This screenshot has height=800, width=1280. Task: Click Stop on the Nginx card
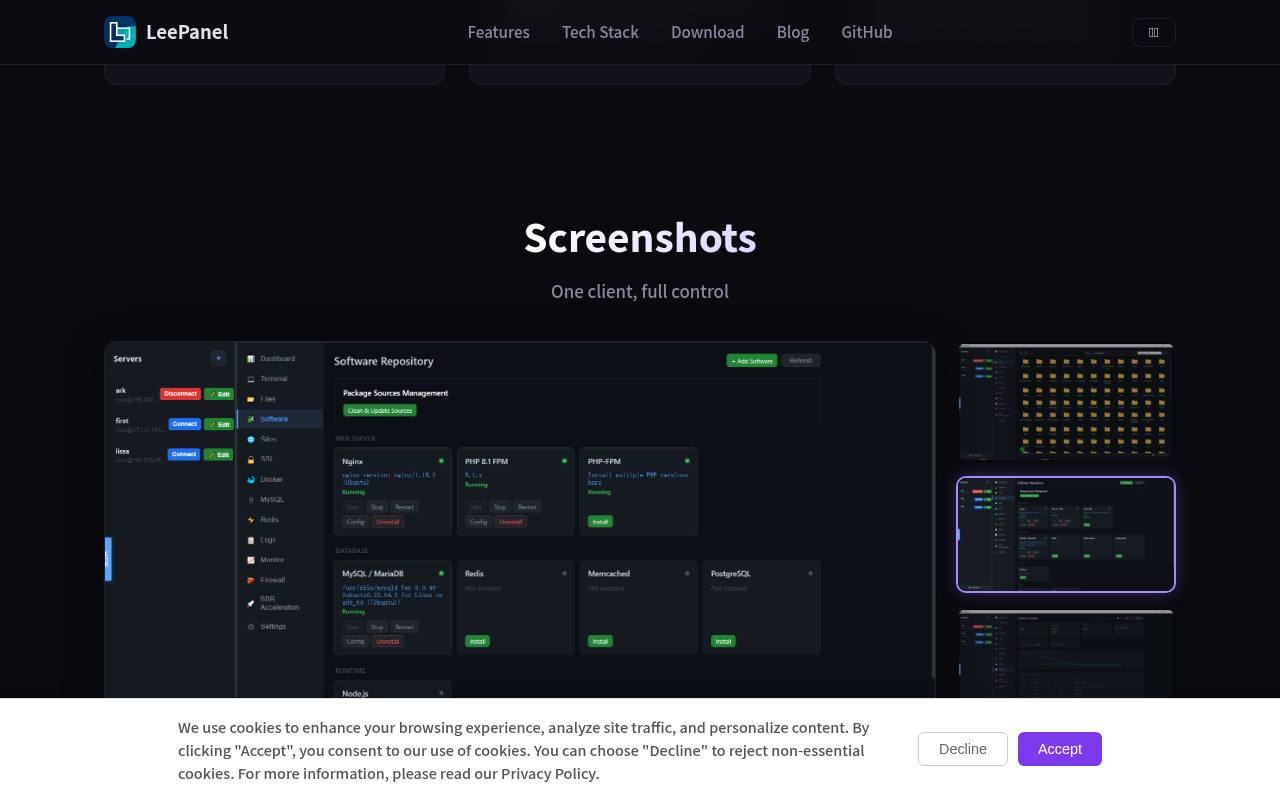pos(377,507)
